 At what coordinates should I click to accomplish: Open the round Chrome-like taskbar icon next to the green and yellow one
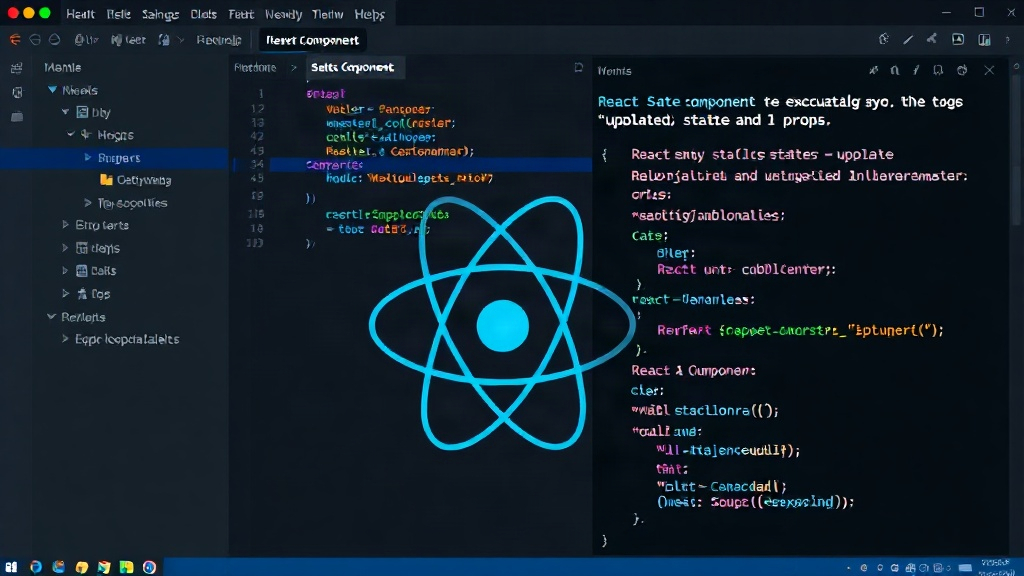tap(150, 567)
